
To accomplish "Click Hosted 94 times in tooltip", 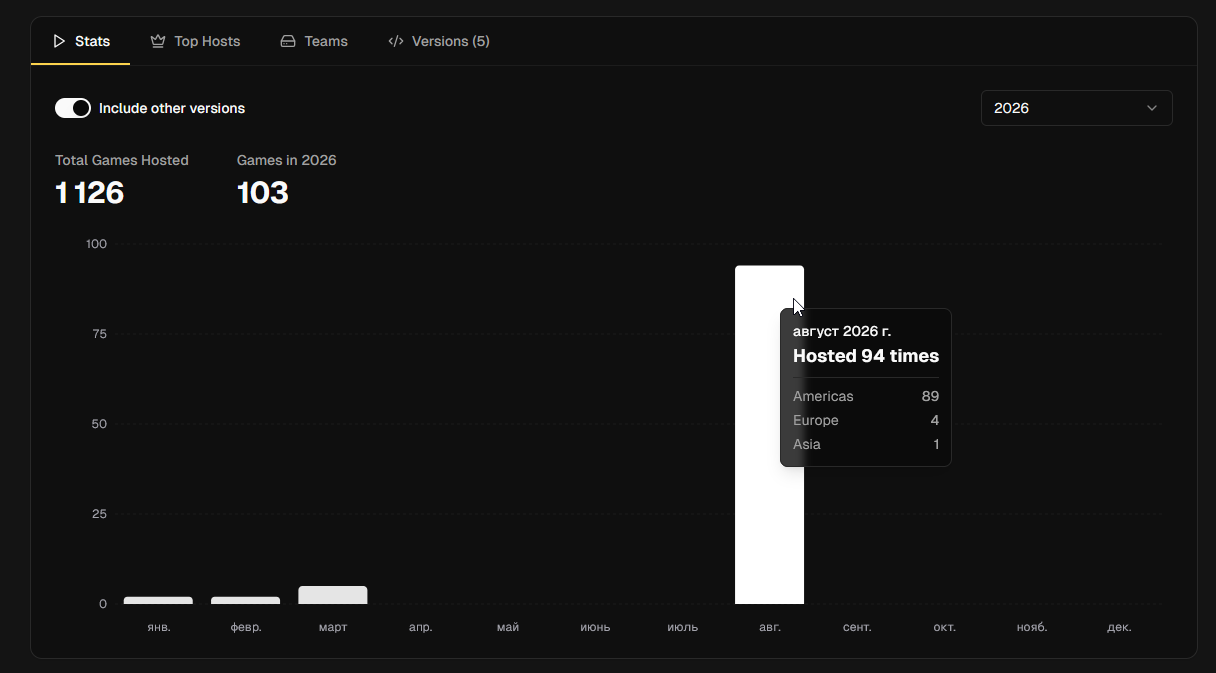I will 866,356.
